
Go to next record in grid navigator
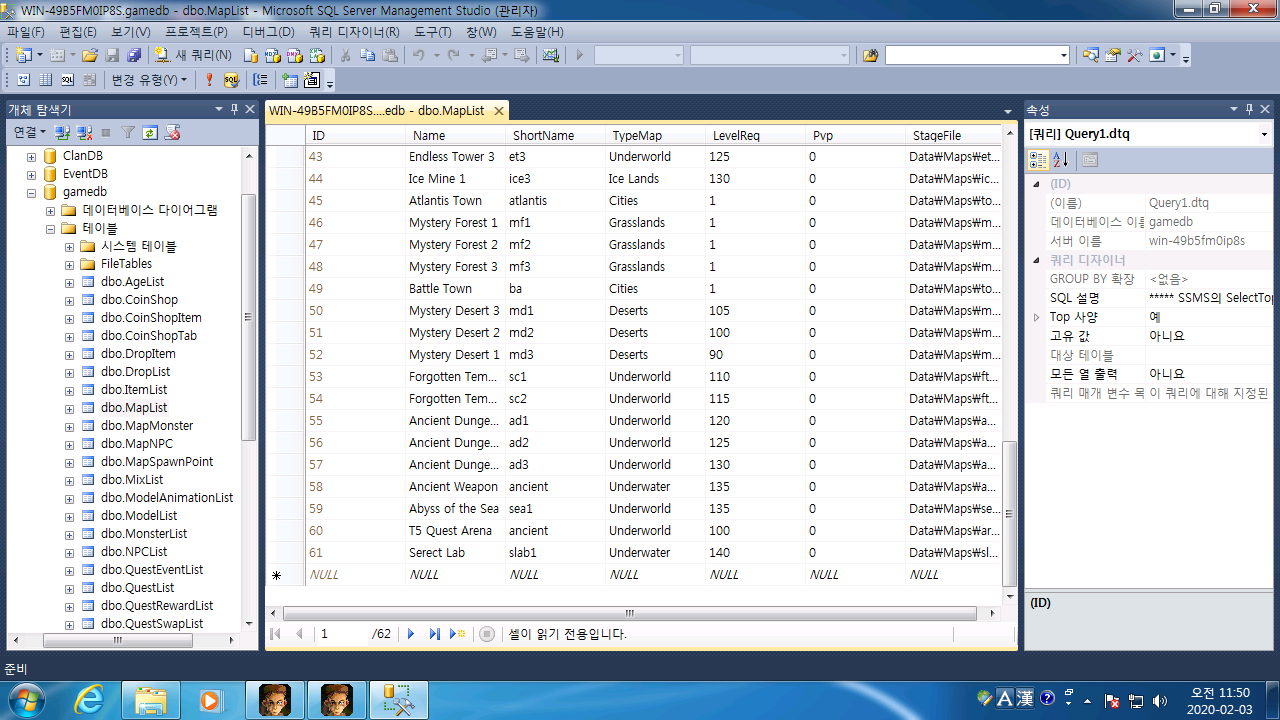click(411, 634)
